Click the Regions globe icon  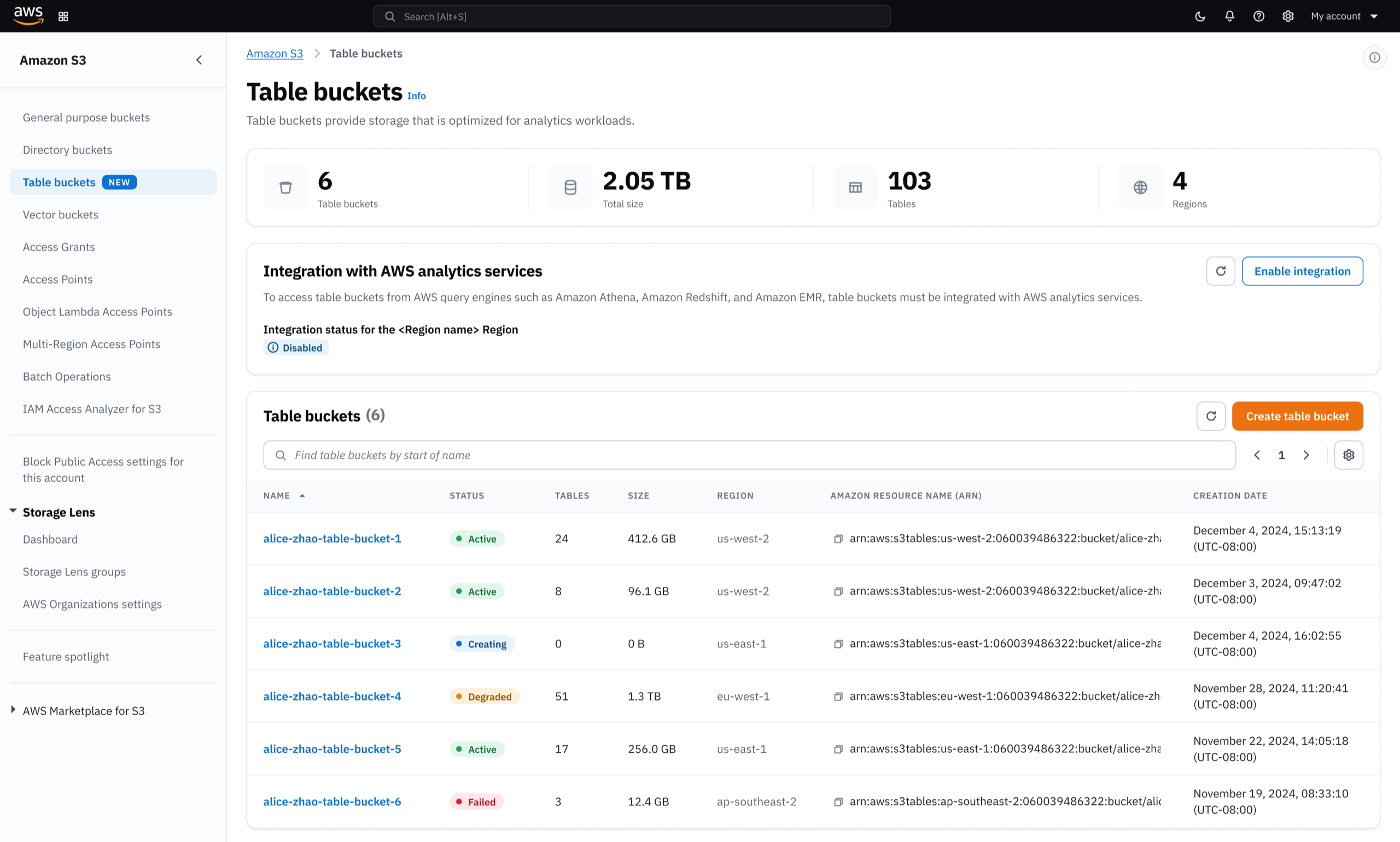[1140, 187]
